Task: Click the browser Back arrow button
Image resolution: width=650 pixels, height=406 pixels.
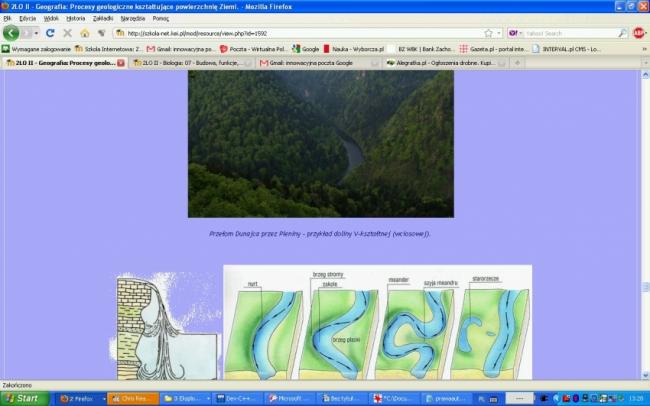Action: click(11, 33)
